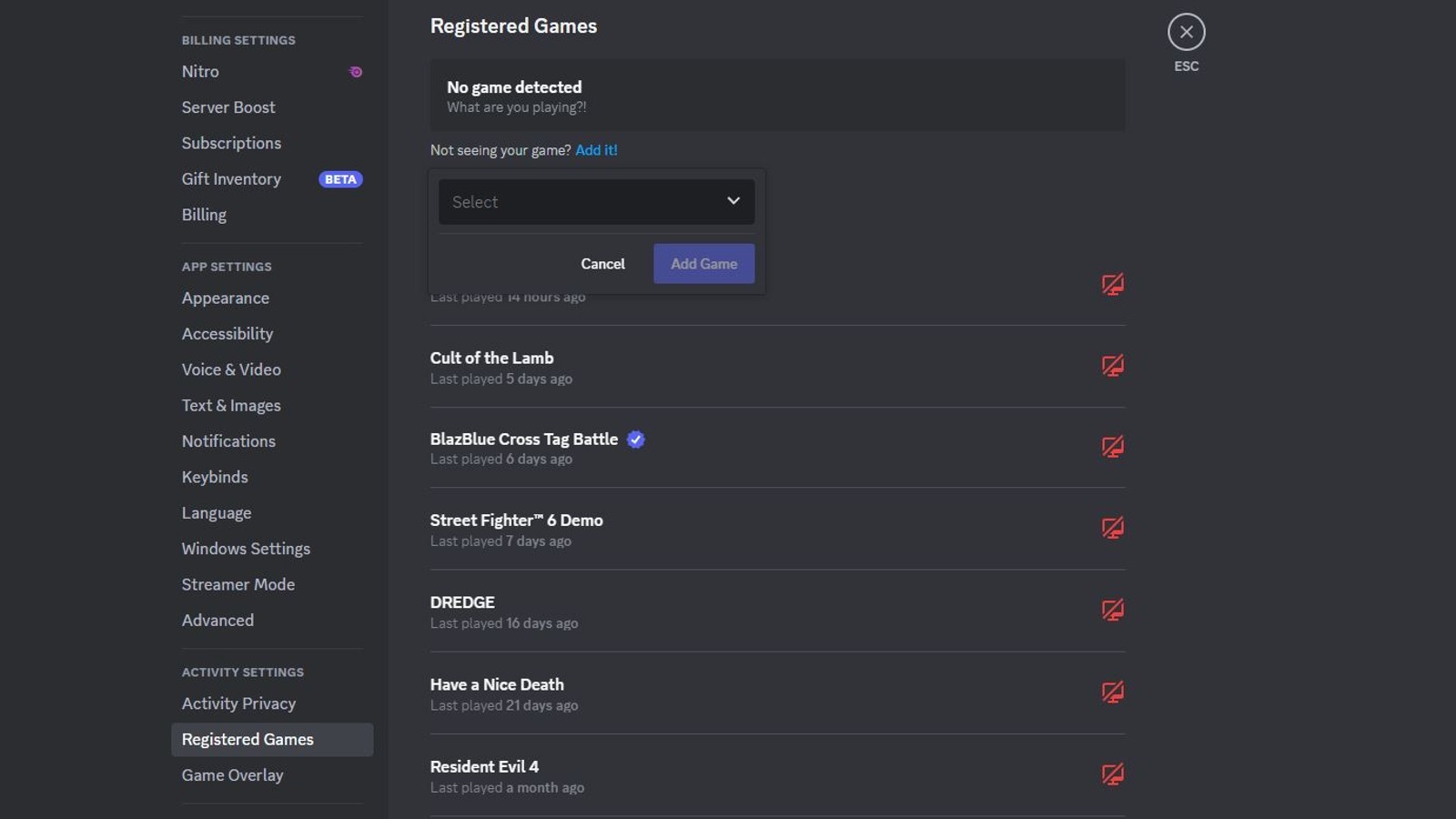Open Appearance settings
The image size is (1456, 819).
pos(225,298)
